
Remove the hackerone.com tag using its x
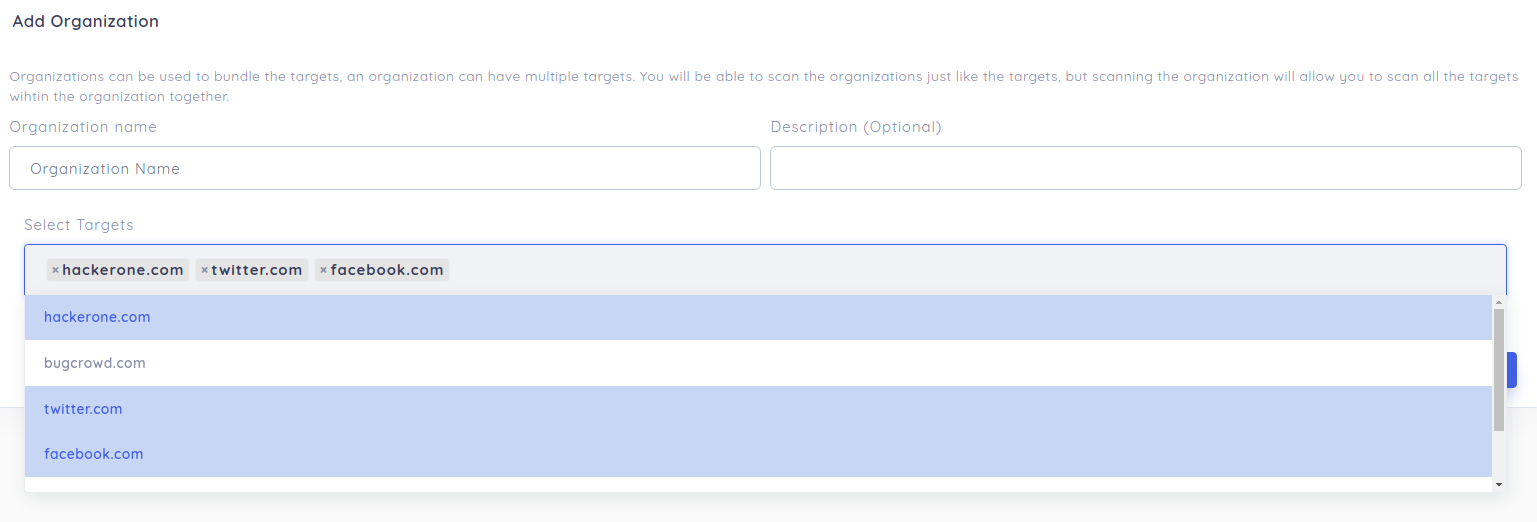(x=55, y=270)
